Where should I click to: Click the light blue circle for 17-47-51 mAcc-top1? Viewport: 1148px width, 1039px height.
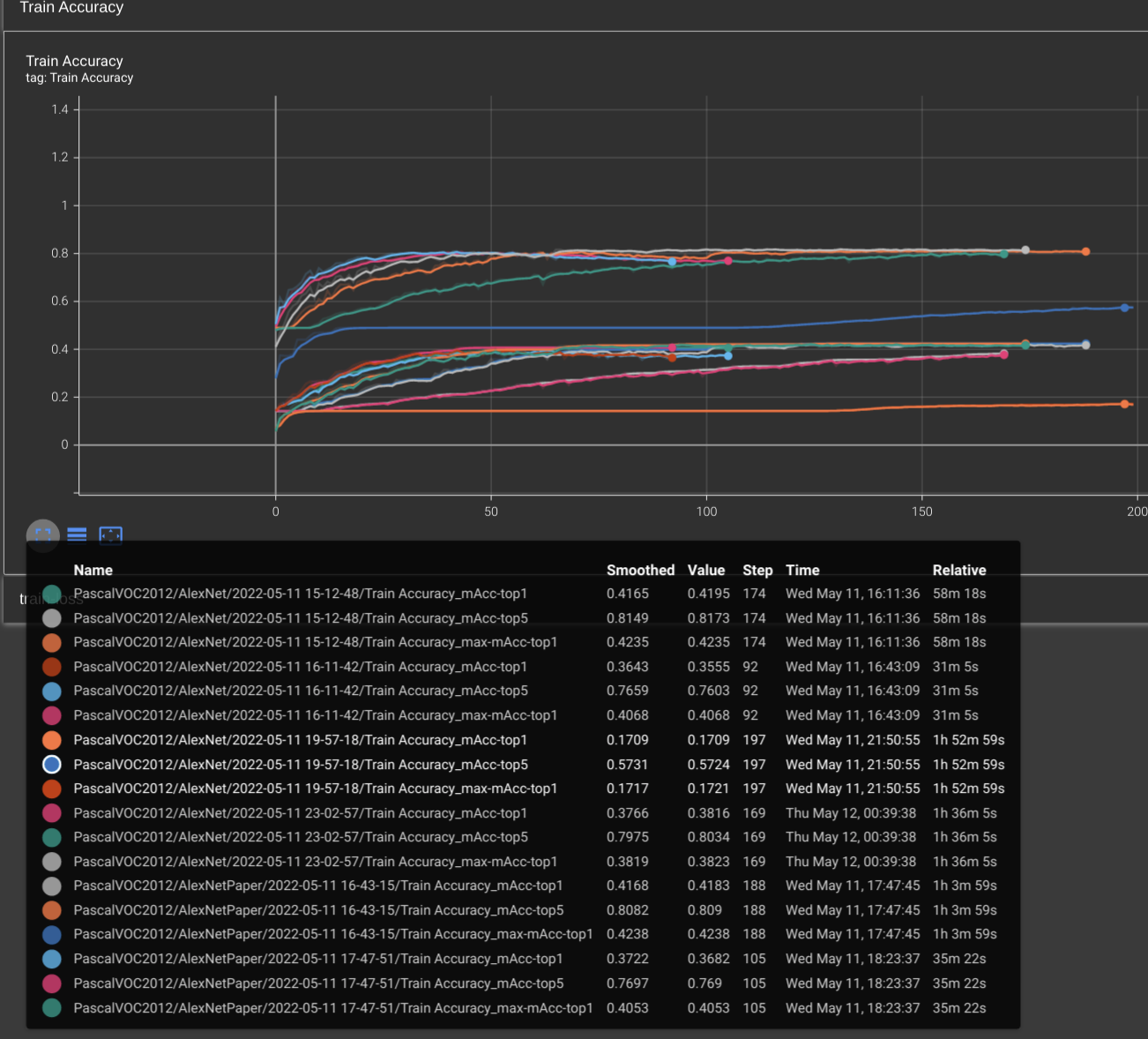pos(51,959)
